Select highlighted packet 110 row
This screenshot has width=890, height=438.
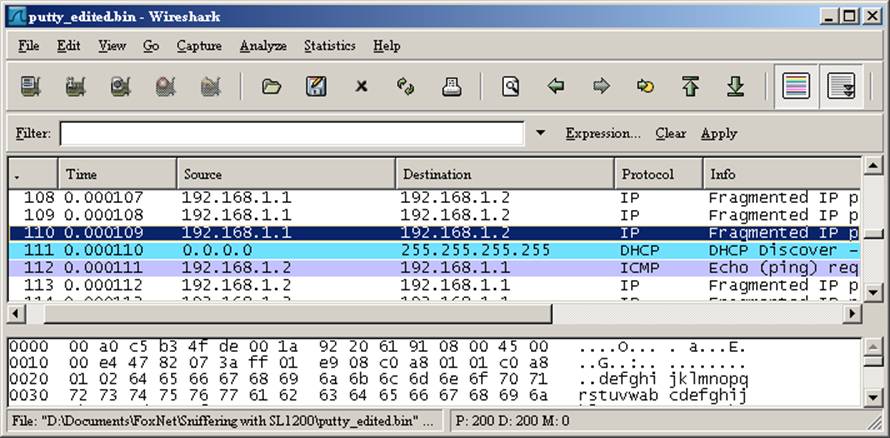pos(434,233)
